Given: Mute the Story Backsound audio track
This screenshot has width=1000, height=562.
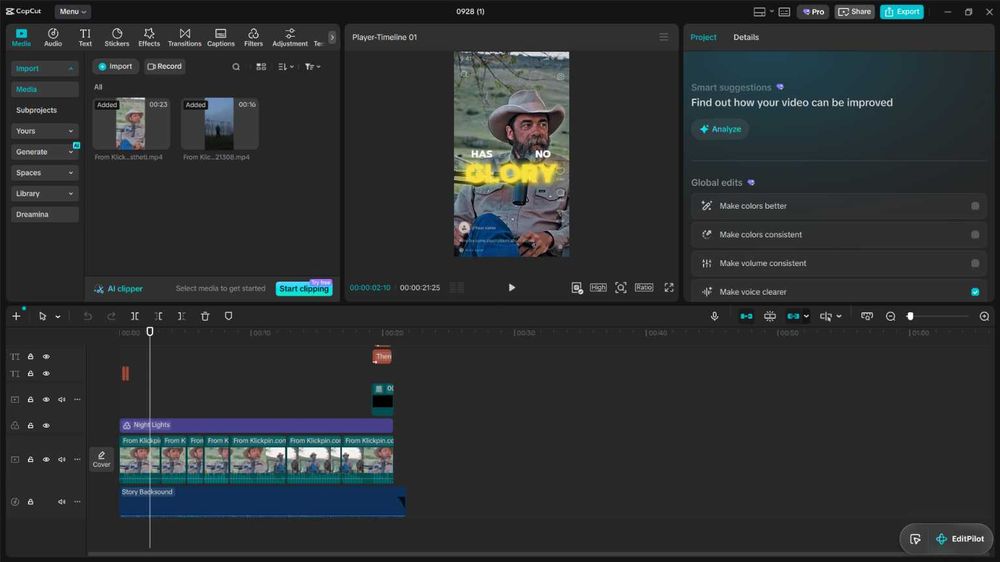Looking at the screenshot, I should click(62, 502).
